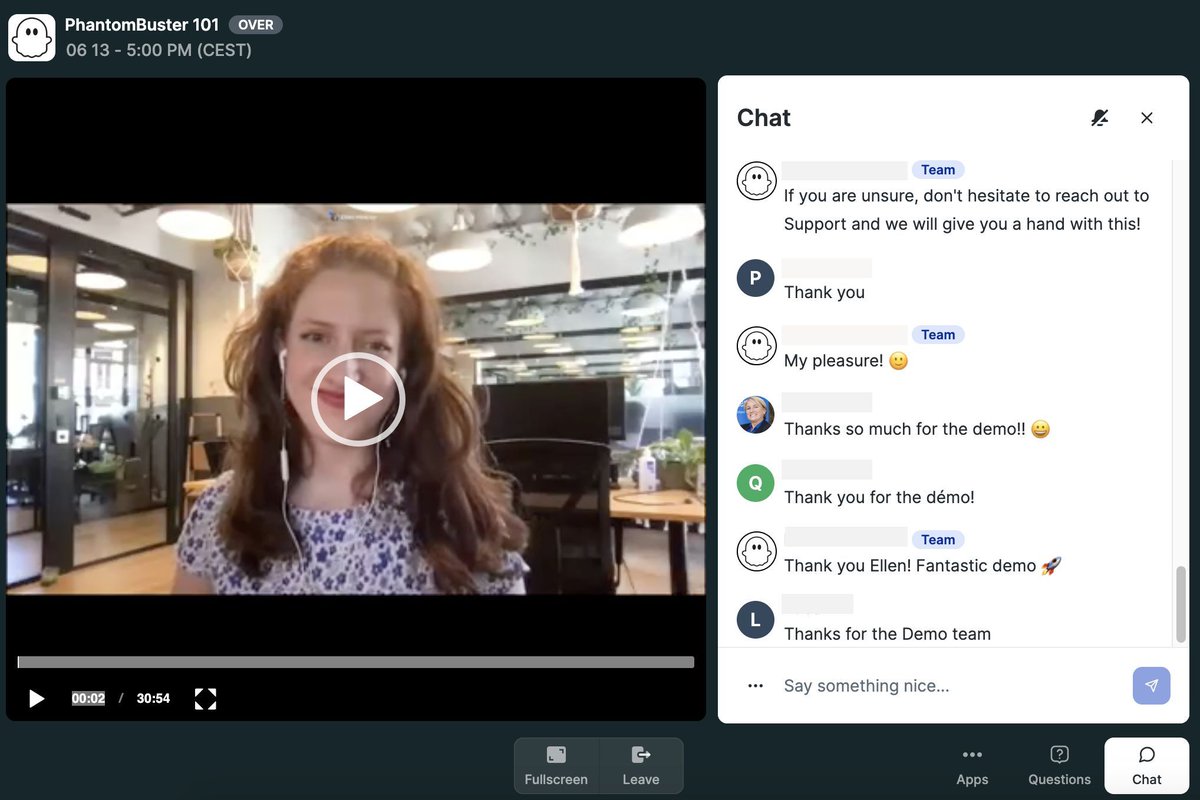Click Team badge above 'My pleasure!'
Image resolution: width=1200 pixels, height=800 pixels.
coord(938,335)
